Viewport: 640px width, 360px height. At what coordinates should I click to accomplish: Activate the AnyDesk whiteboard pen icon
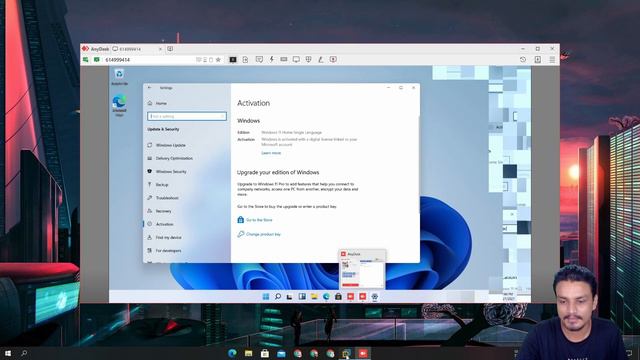click(321, 60)
